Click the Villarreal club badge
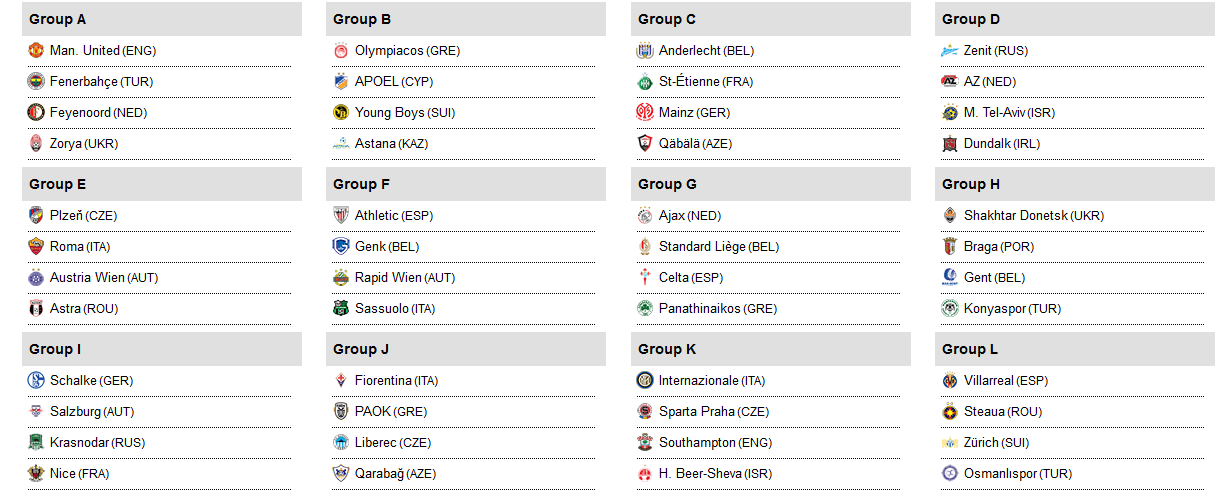The image size is (1226, 498). pyautogui.click(x=949, y=381)
